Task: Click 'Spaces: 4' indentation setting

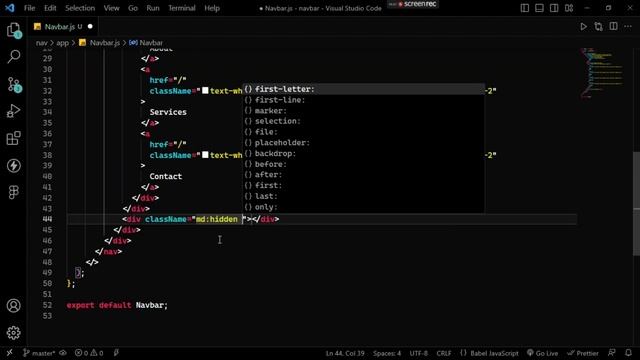Action: pyautogui.click(x=387, y=353)
